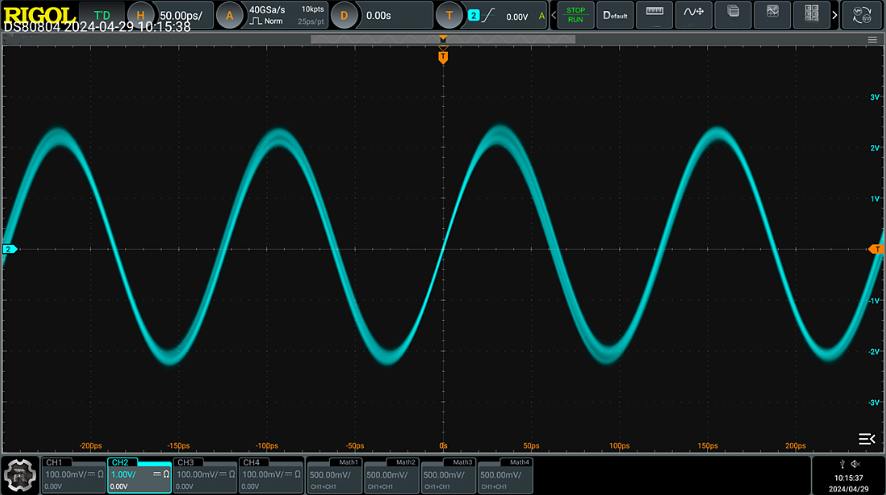Open the storage cube icon

coord(733,15)
